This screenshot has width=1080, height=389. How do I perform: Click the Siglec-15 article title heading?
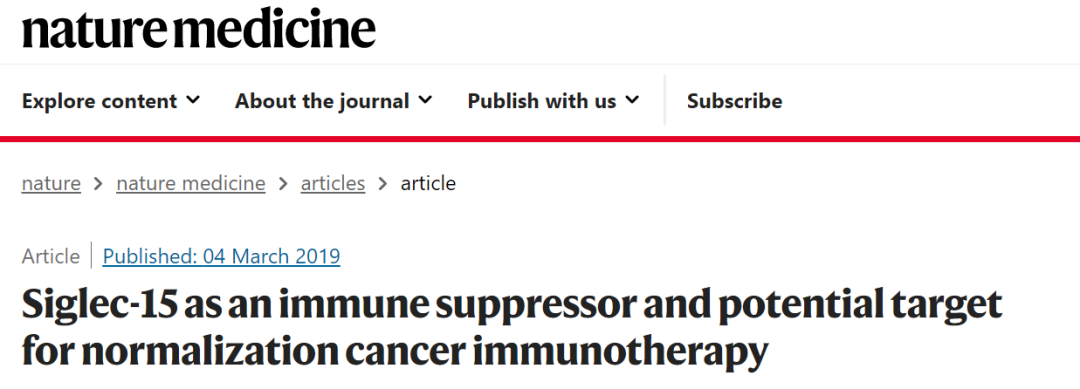click(x=511, y=328)
